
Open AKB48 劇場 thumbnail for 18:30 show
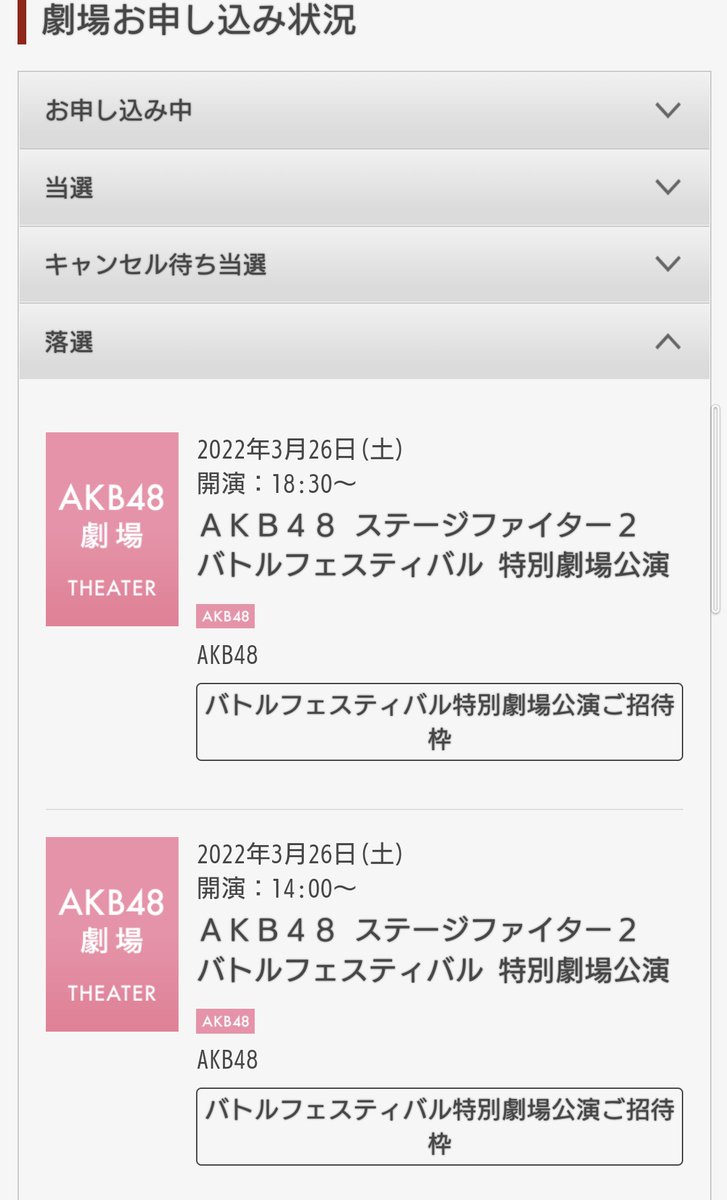coord(112,529)
